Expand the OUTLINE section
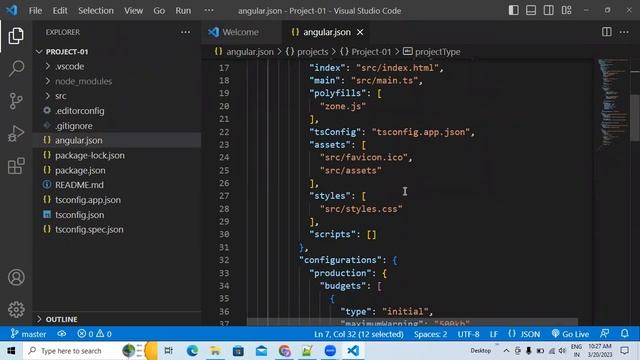 click(x=117, y=319)
